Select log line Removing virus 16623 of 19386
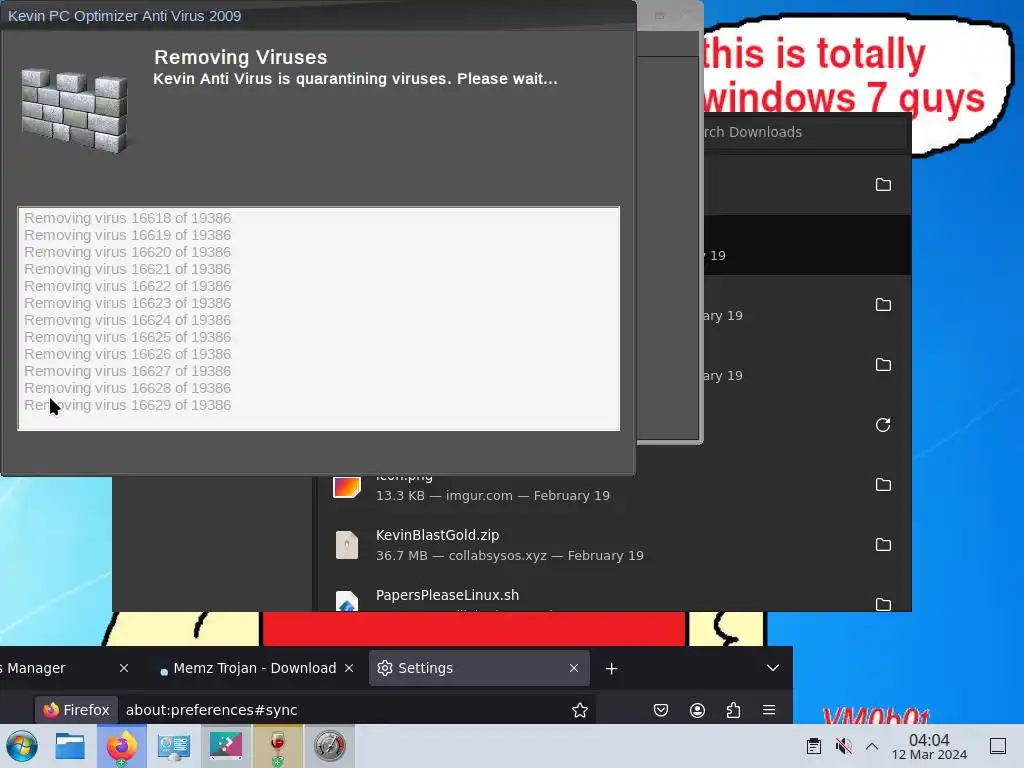 [x=127, y=303]
